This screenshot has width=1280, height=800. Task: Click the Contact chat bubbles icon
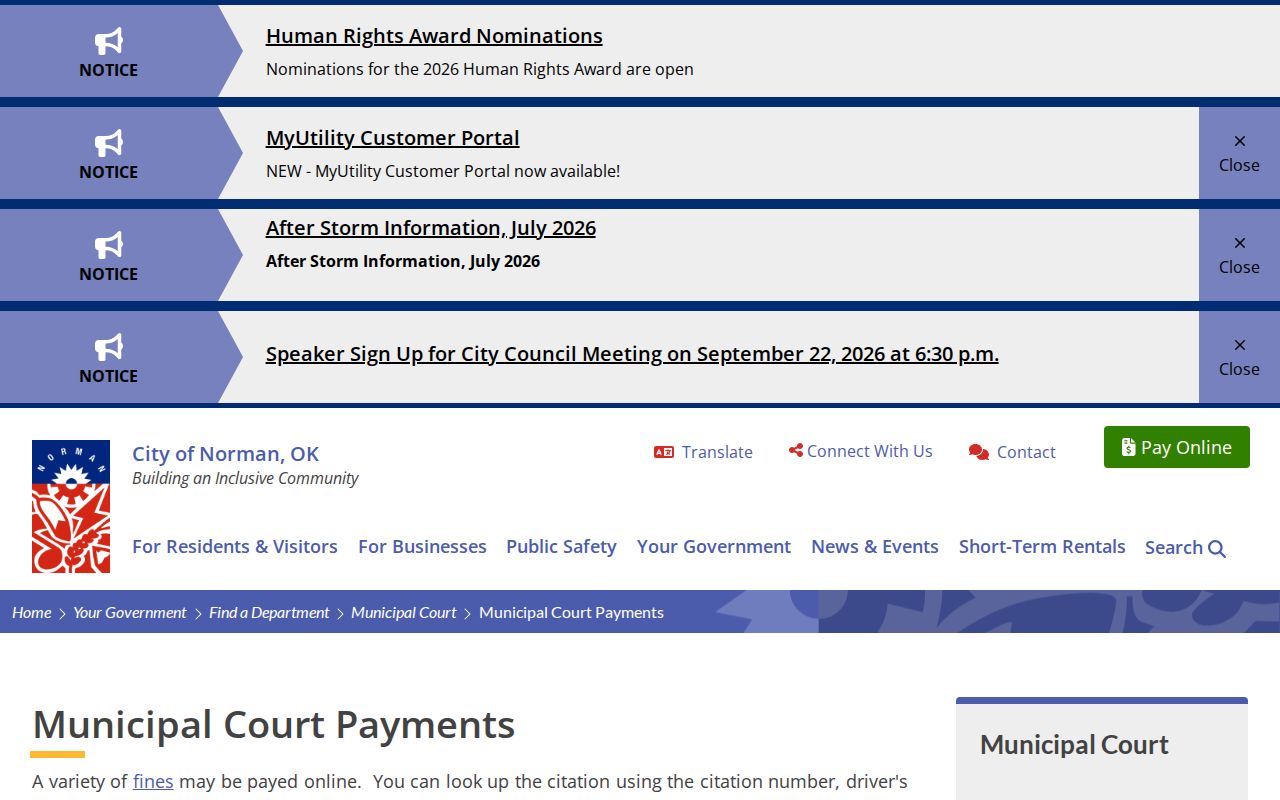(979, 452)
